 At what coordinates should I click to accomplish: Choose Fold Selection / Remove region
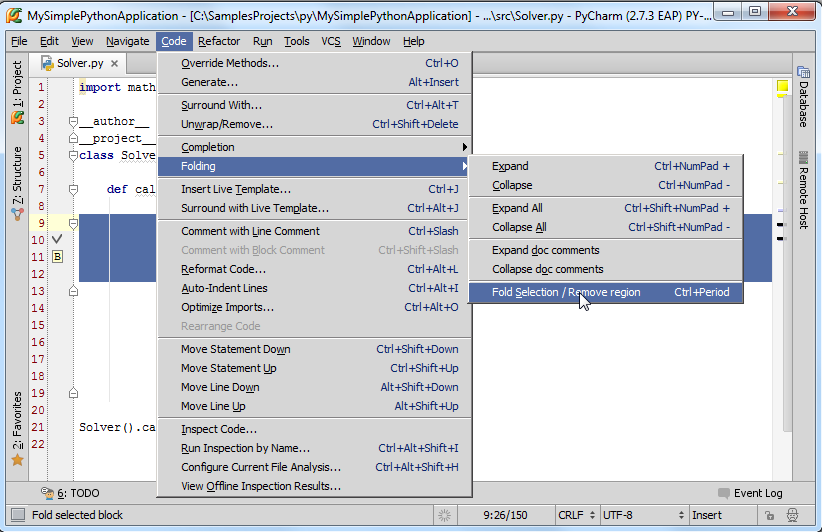click(x=606, y=292)
